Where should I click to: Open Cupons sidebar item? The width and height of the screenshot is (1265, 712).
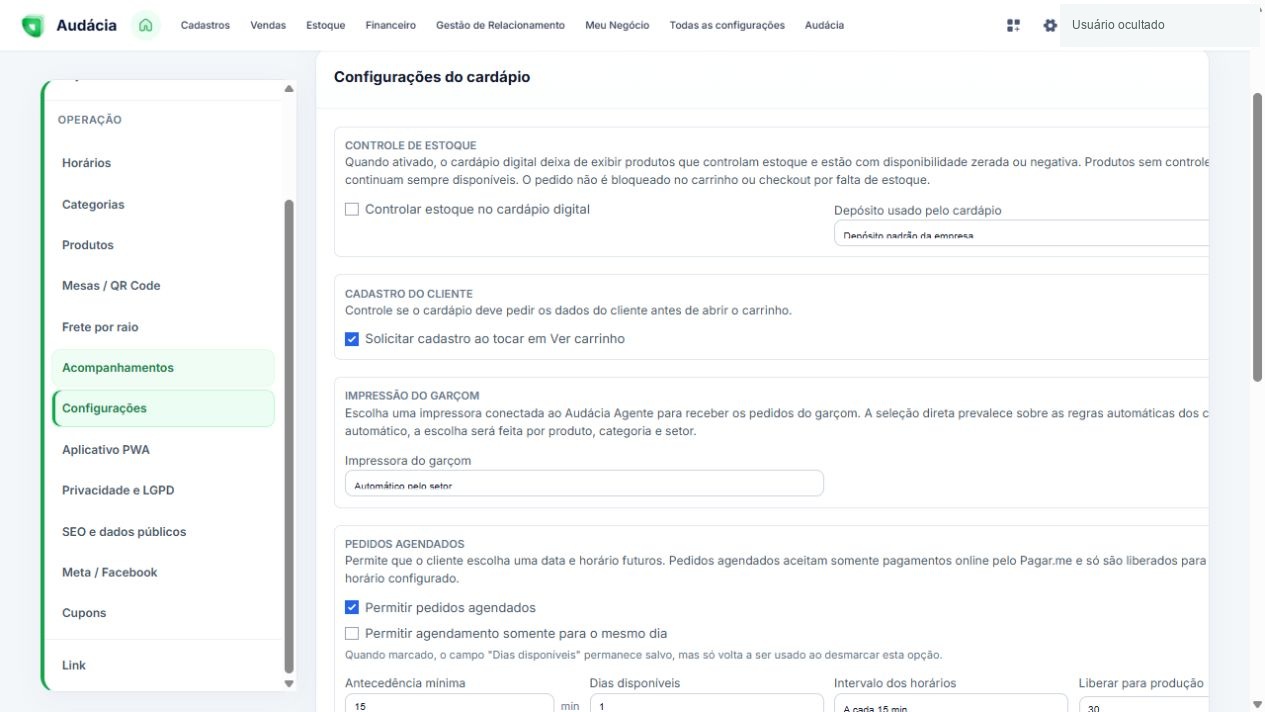[x=163, y=613]
